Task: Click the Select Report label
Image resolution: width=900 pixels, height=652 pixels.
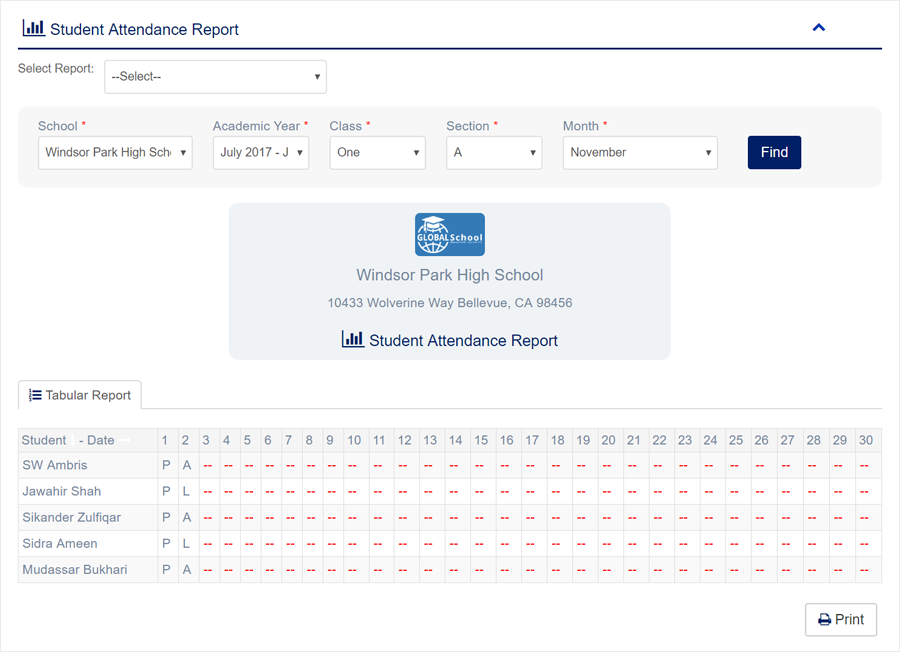Action: [56, 68]
